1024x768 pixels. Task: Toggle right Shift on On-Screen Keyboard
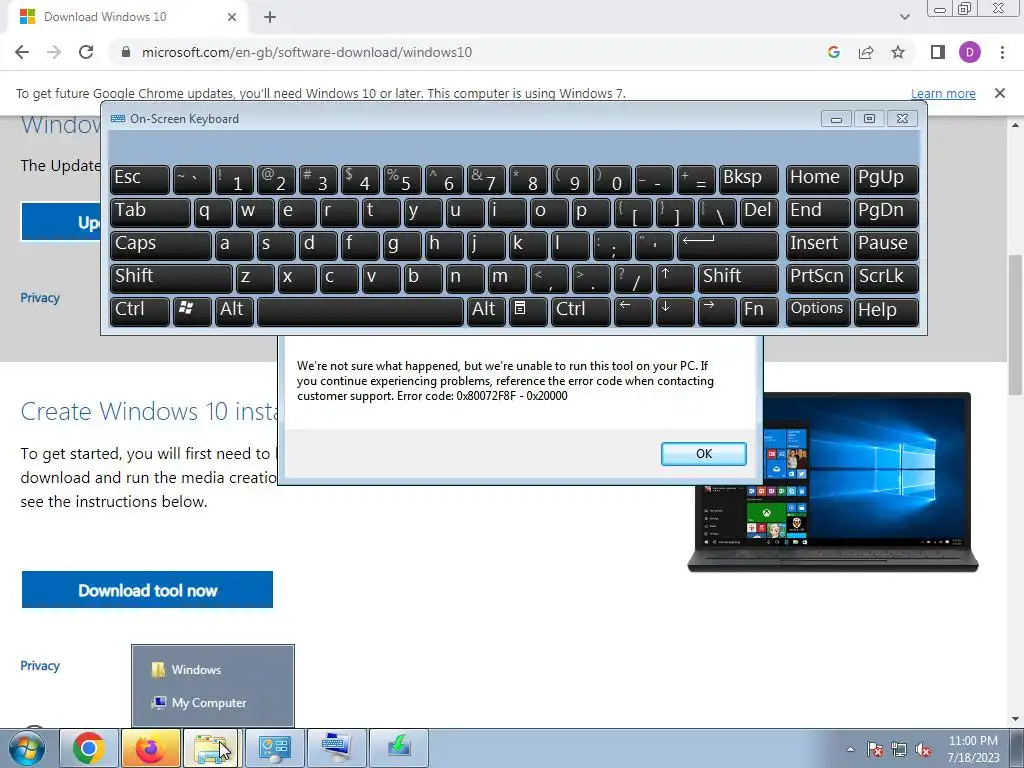pyautogui.click(x=738, y=278)
